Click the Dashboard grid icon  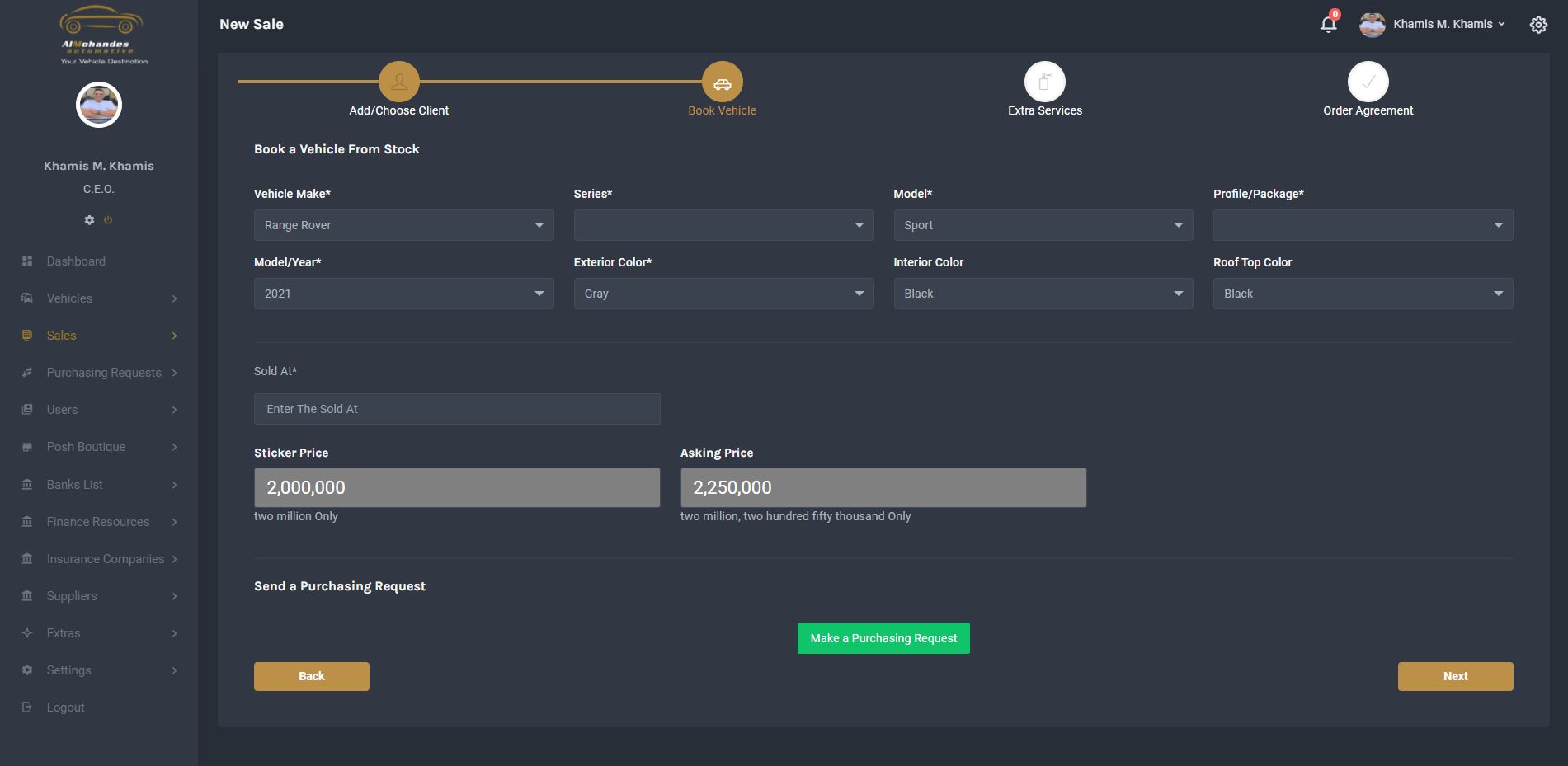pyautogui.click(x=27, y=261)
